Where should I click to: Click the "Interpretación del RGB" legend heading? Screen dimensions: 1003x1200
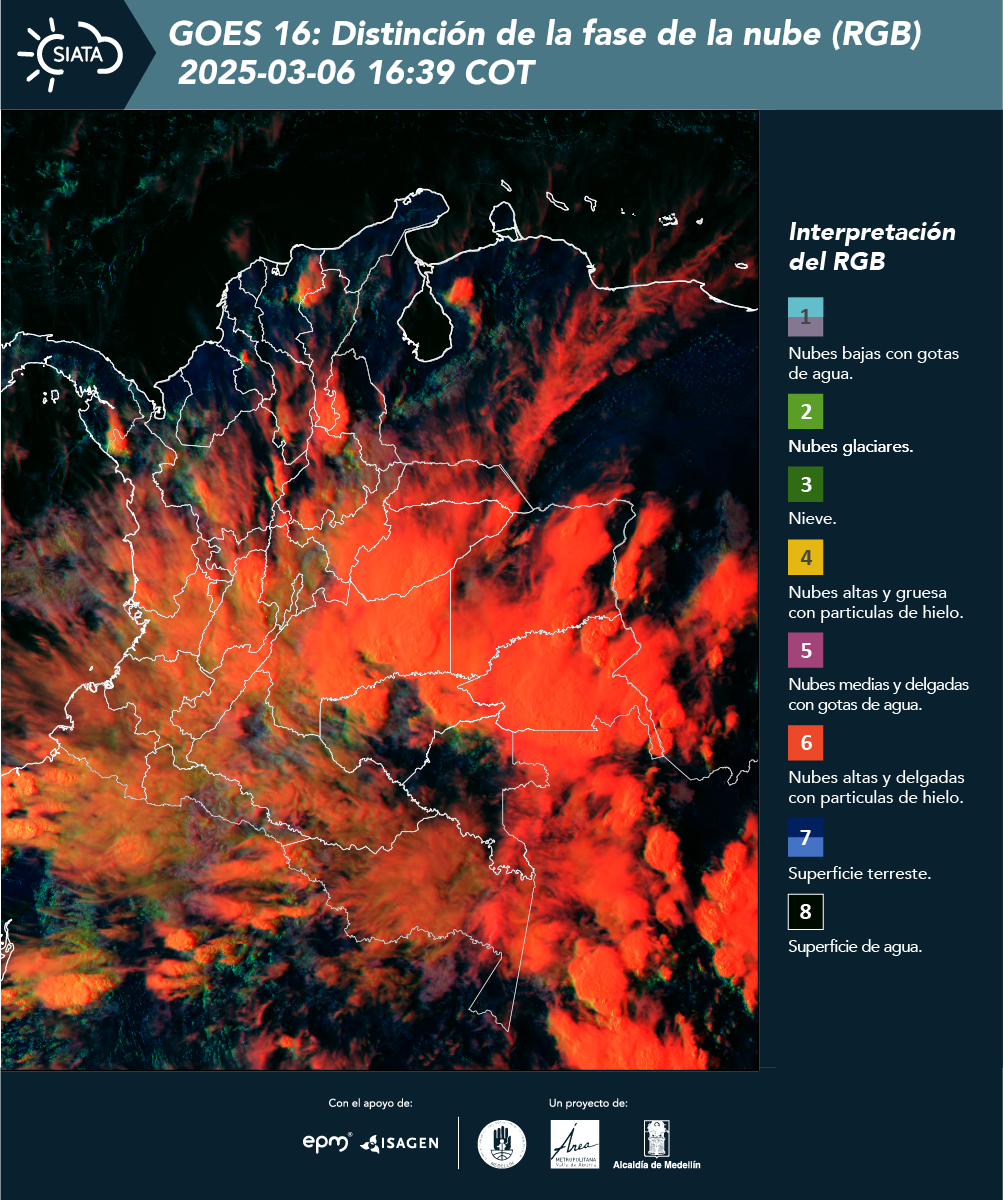coord(872,247)
